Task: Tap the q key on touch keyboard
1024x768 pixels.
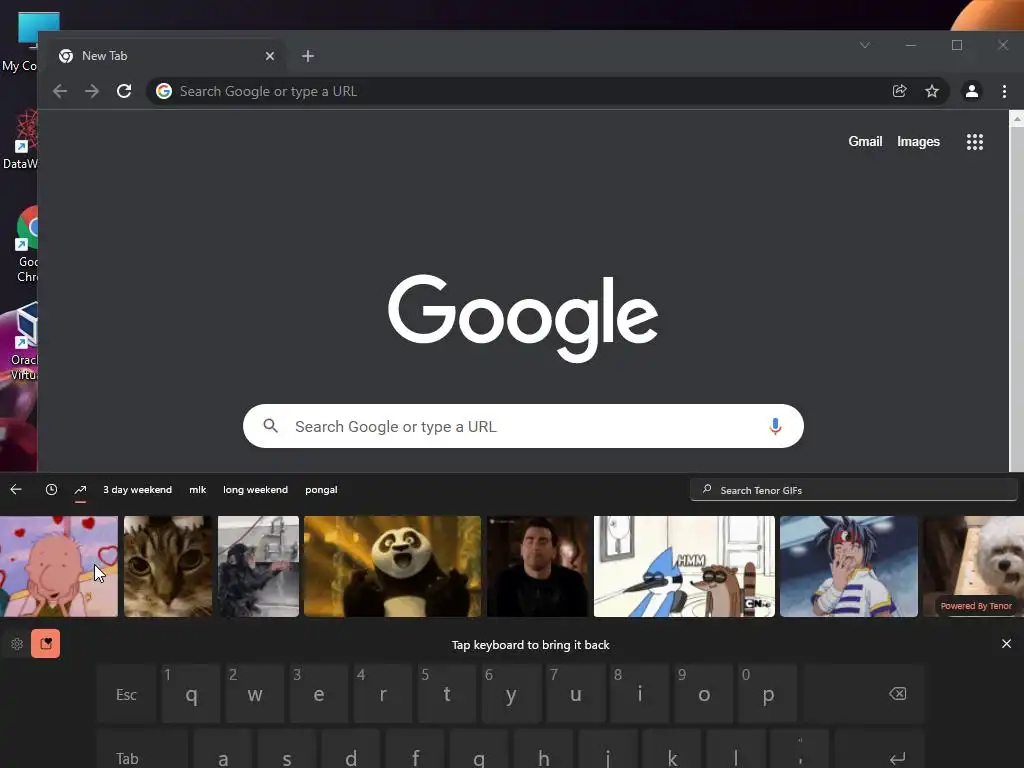Action: (191, 694)
